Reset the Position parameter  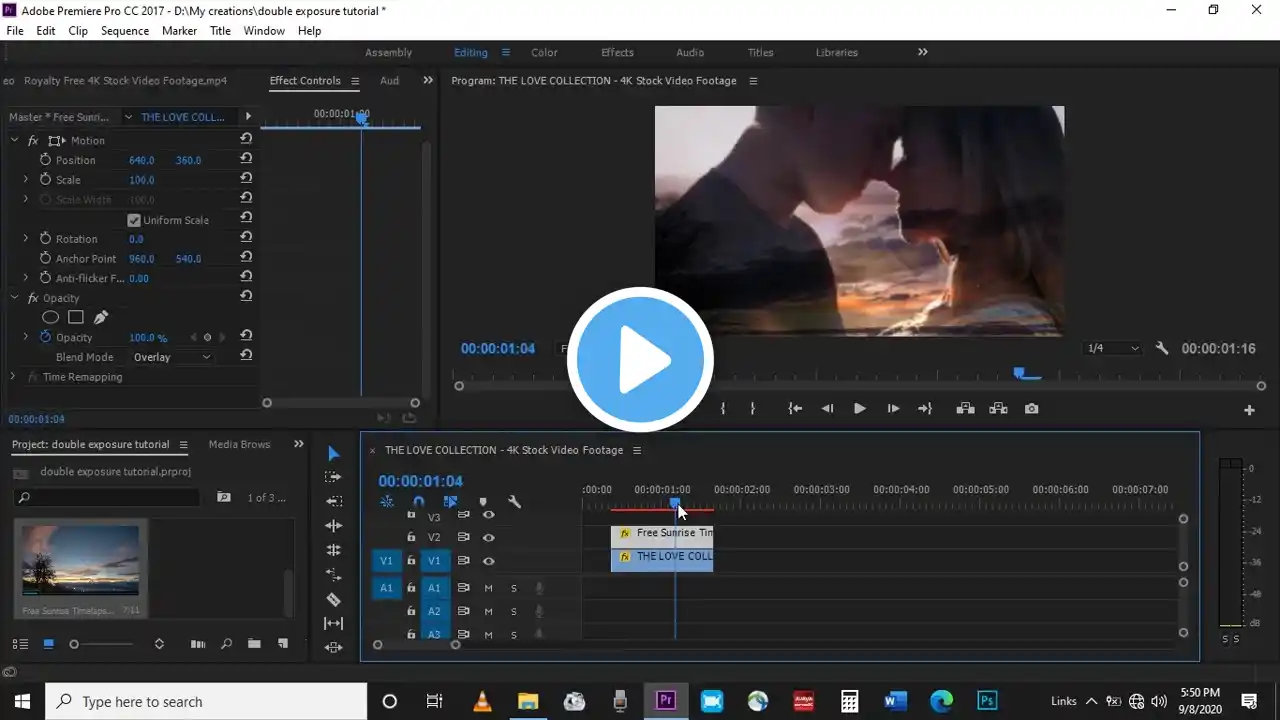click(246, 159)
